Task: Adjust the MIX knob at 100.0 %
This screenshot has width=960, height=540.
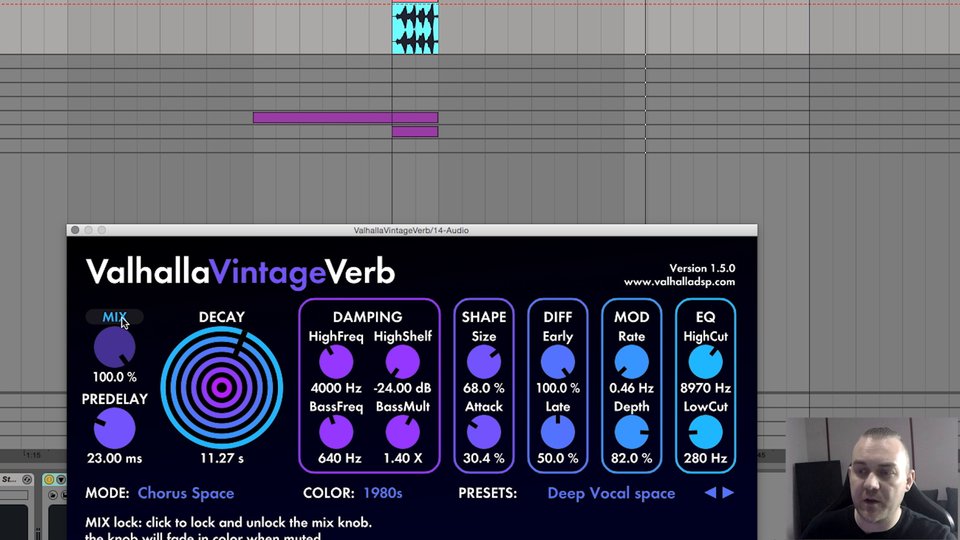Action: [x=114, y=347]
